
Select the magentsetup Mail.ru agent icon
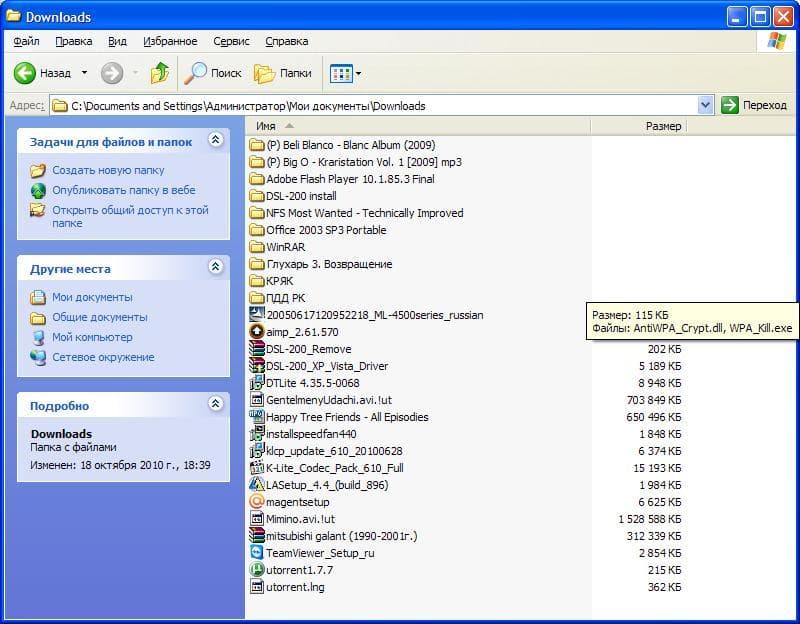coord(257,502)
